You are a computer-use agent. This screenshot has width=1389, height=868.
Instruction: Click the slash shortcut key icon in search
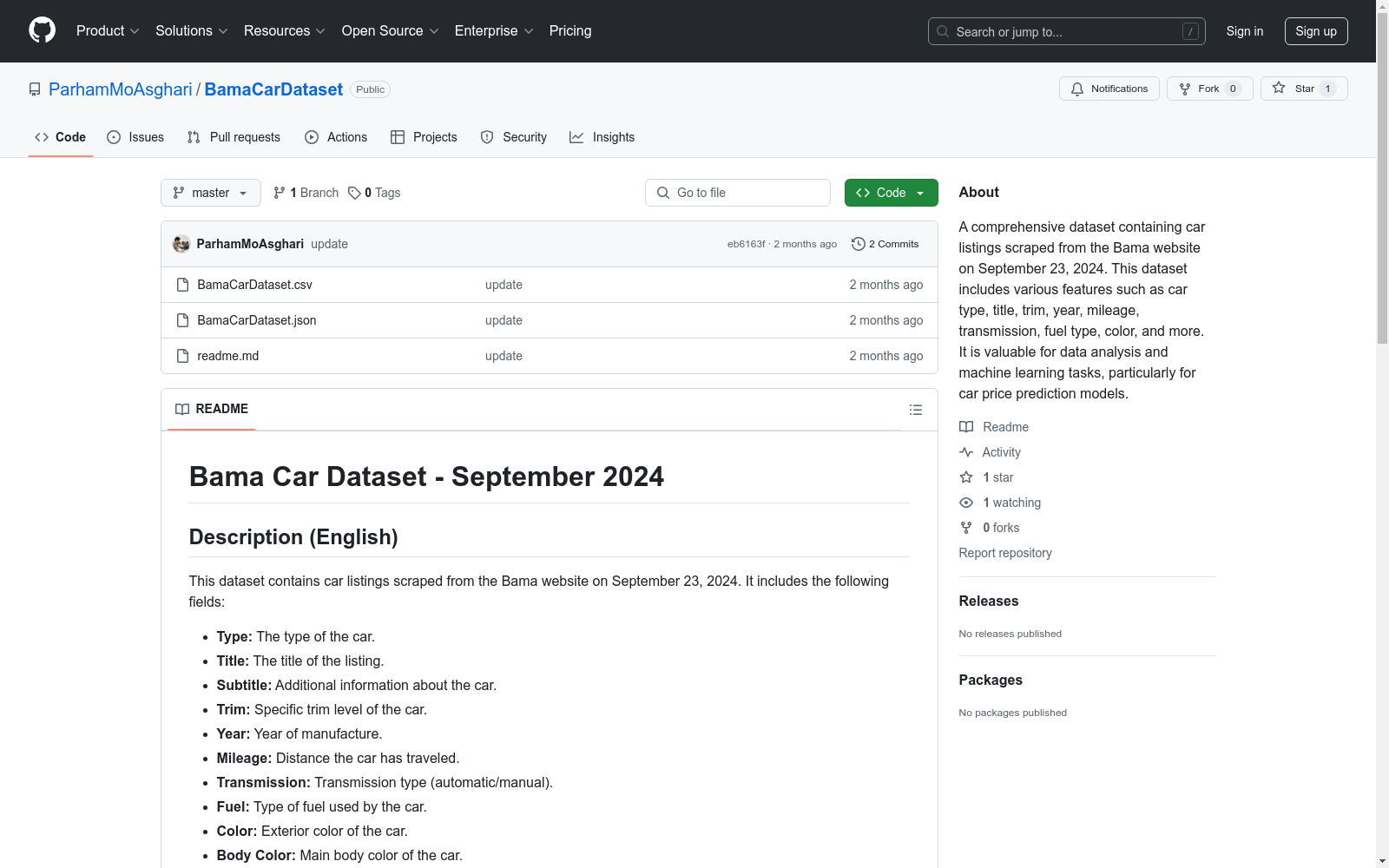[1190, 31]
